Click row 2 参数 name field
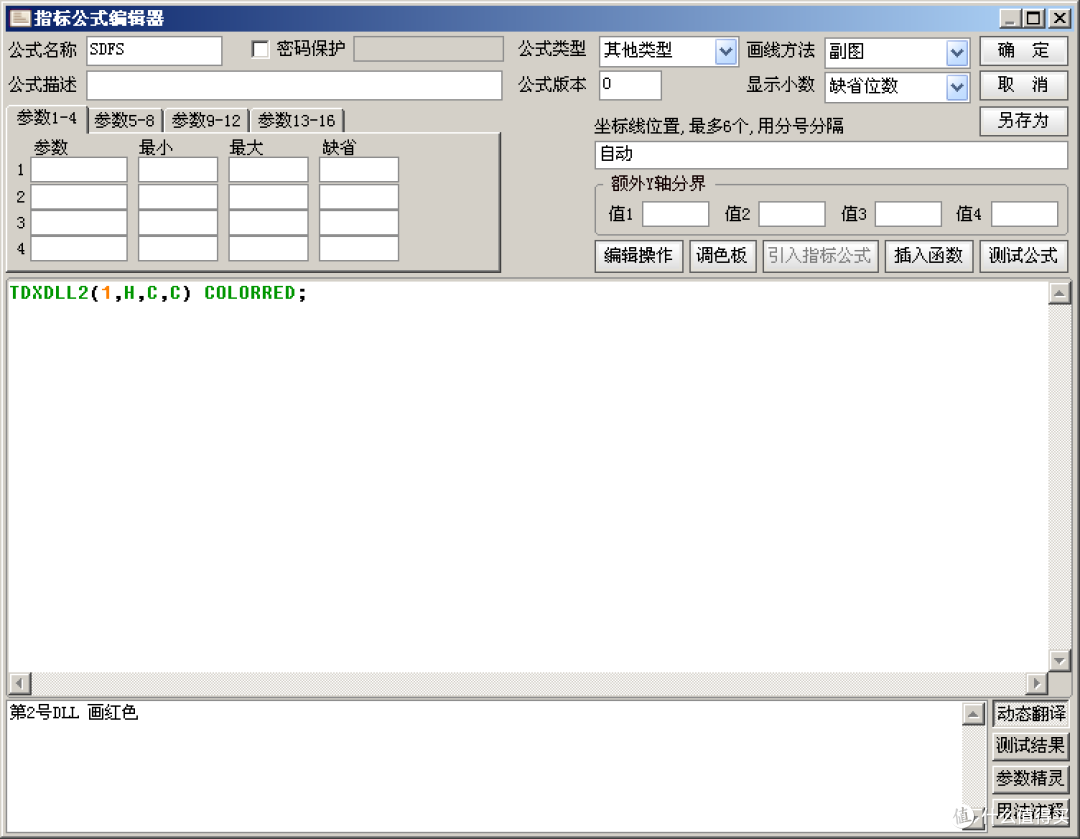 pyautogui.click(x=79, y=196)
